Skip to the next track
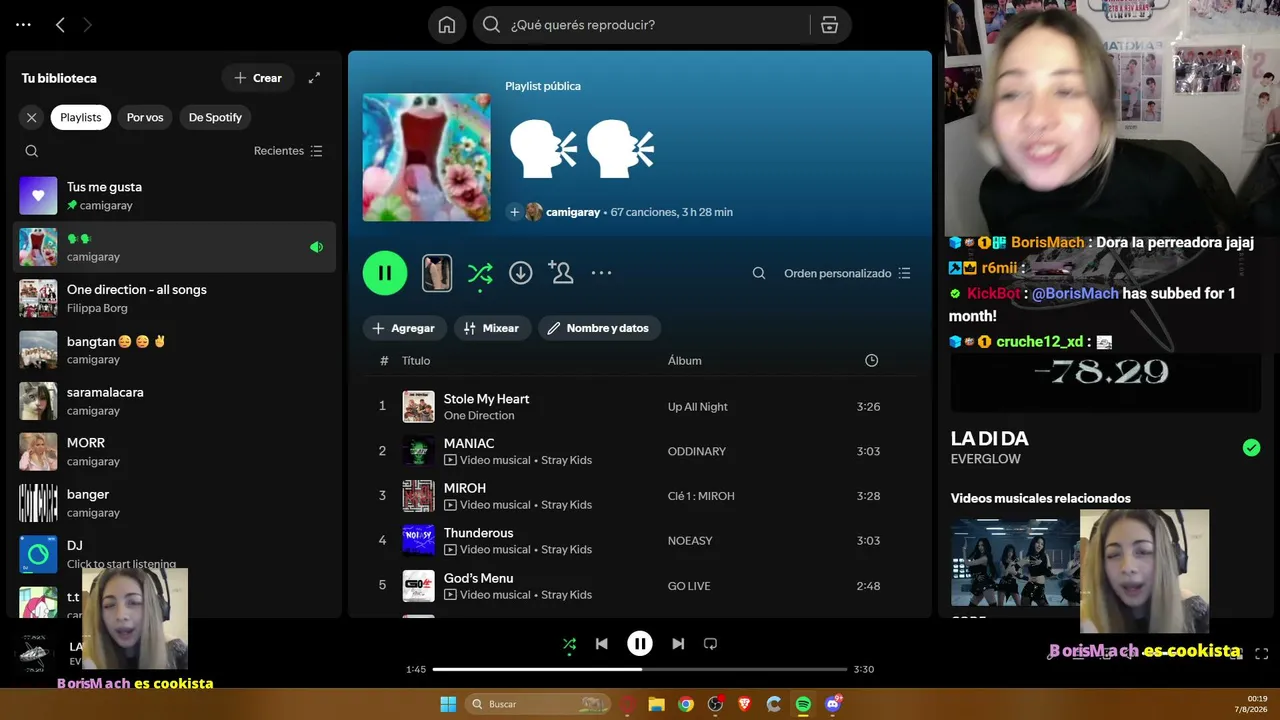The width and height of the screenshot is (1280, 720). tap(678, 644)
